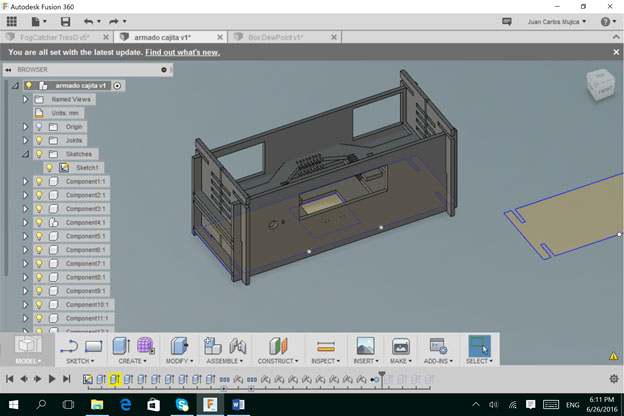The image size is (624, 416).
Task: Select the Create Form purple icon
Action: click(x=146, y=346)
